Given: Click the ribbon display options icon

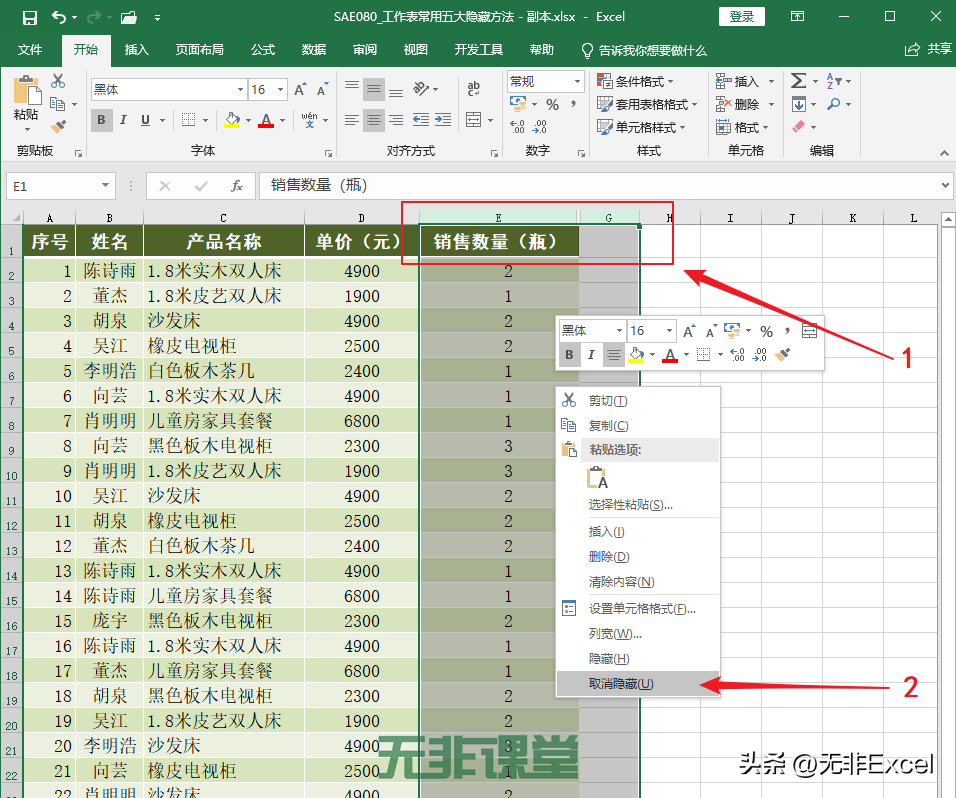Looking at the screenshot, I should 797,17.
